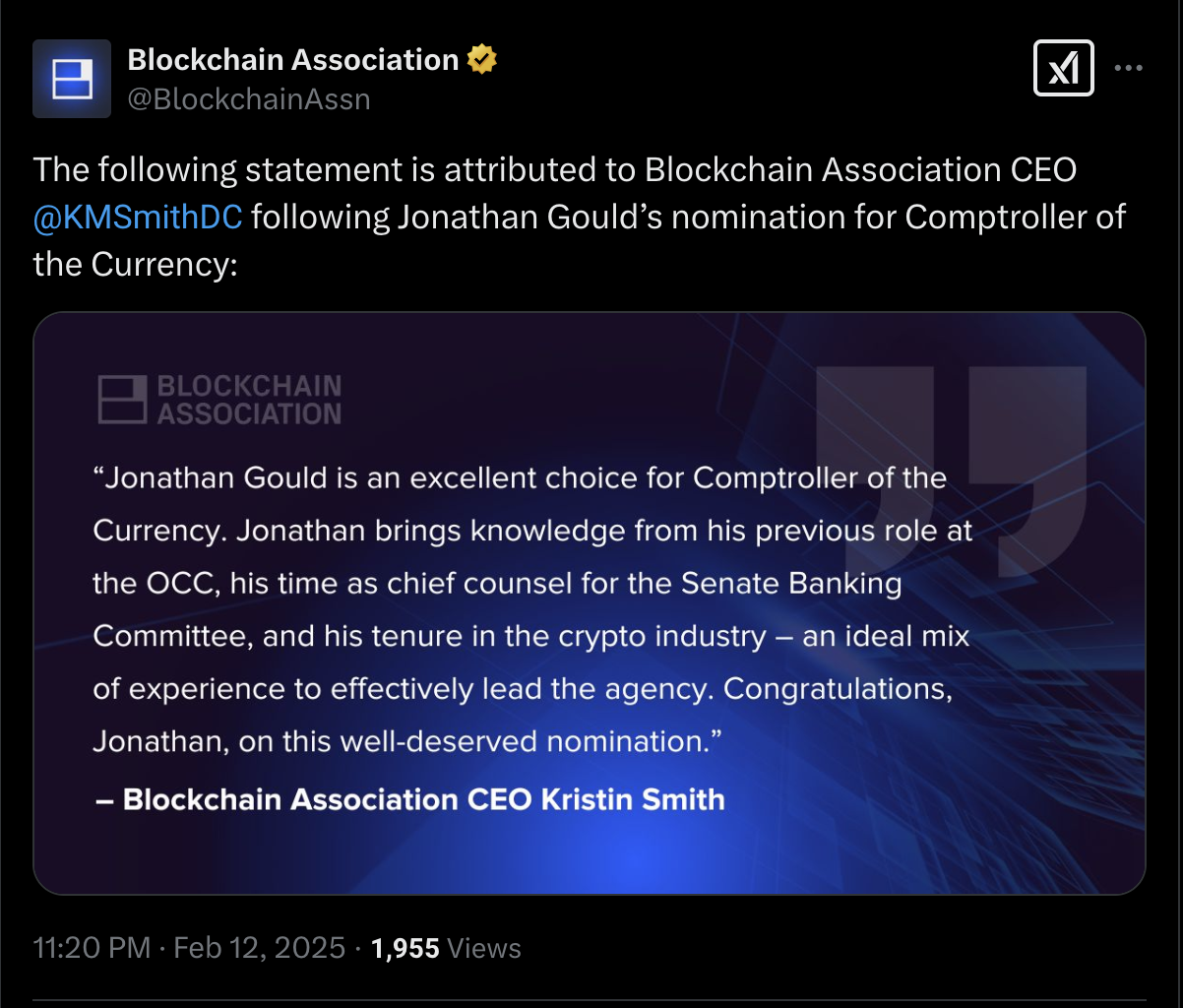This screenshot has width=1183, height=1008.
Task: Click the Views label
Action: coord(483,948)
